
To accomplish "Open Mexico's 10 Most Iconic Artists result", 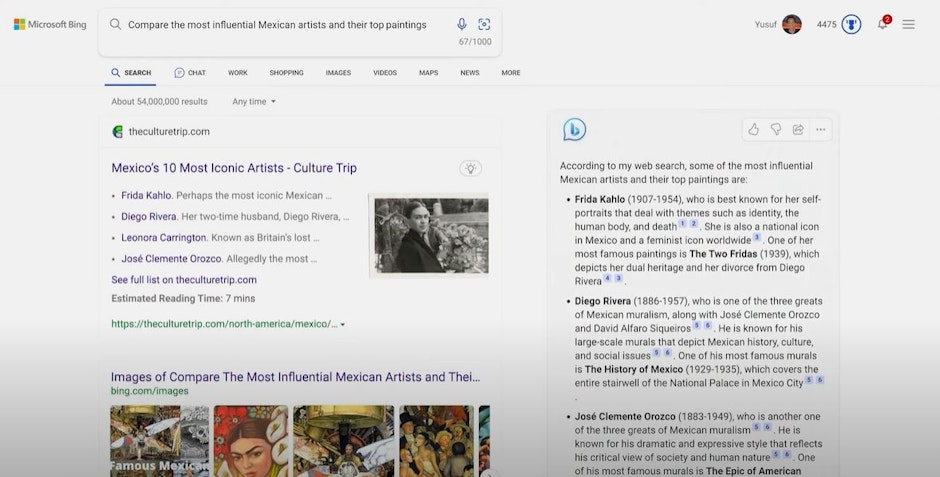I will point(234,168).
